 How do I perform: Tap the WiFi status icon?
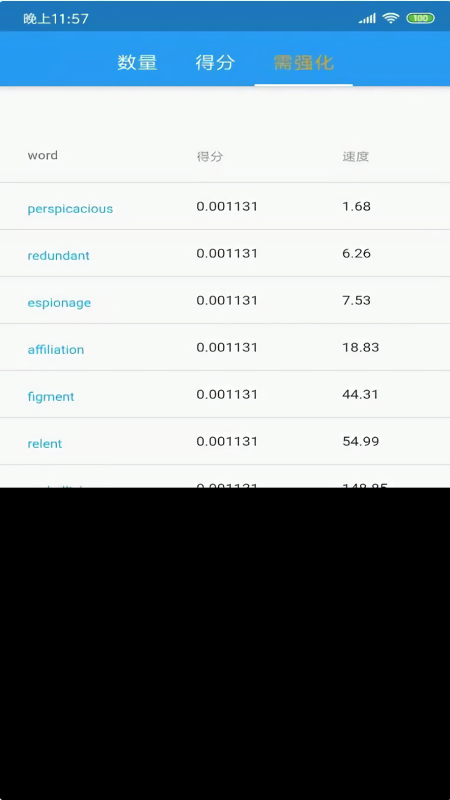click(391, 18)
